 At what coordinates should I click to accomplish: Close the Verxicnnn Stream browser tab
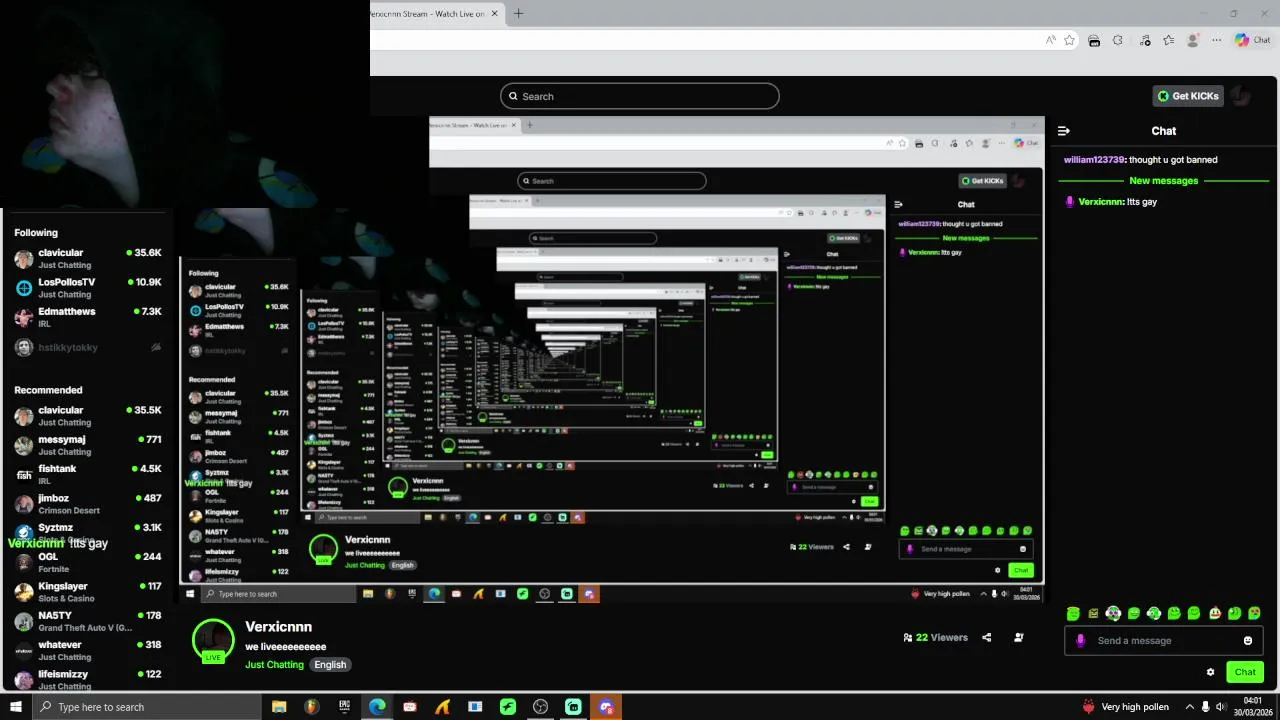[494, 14]
